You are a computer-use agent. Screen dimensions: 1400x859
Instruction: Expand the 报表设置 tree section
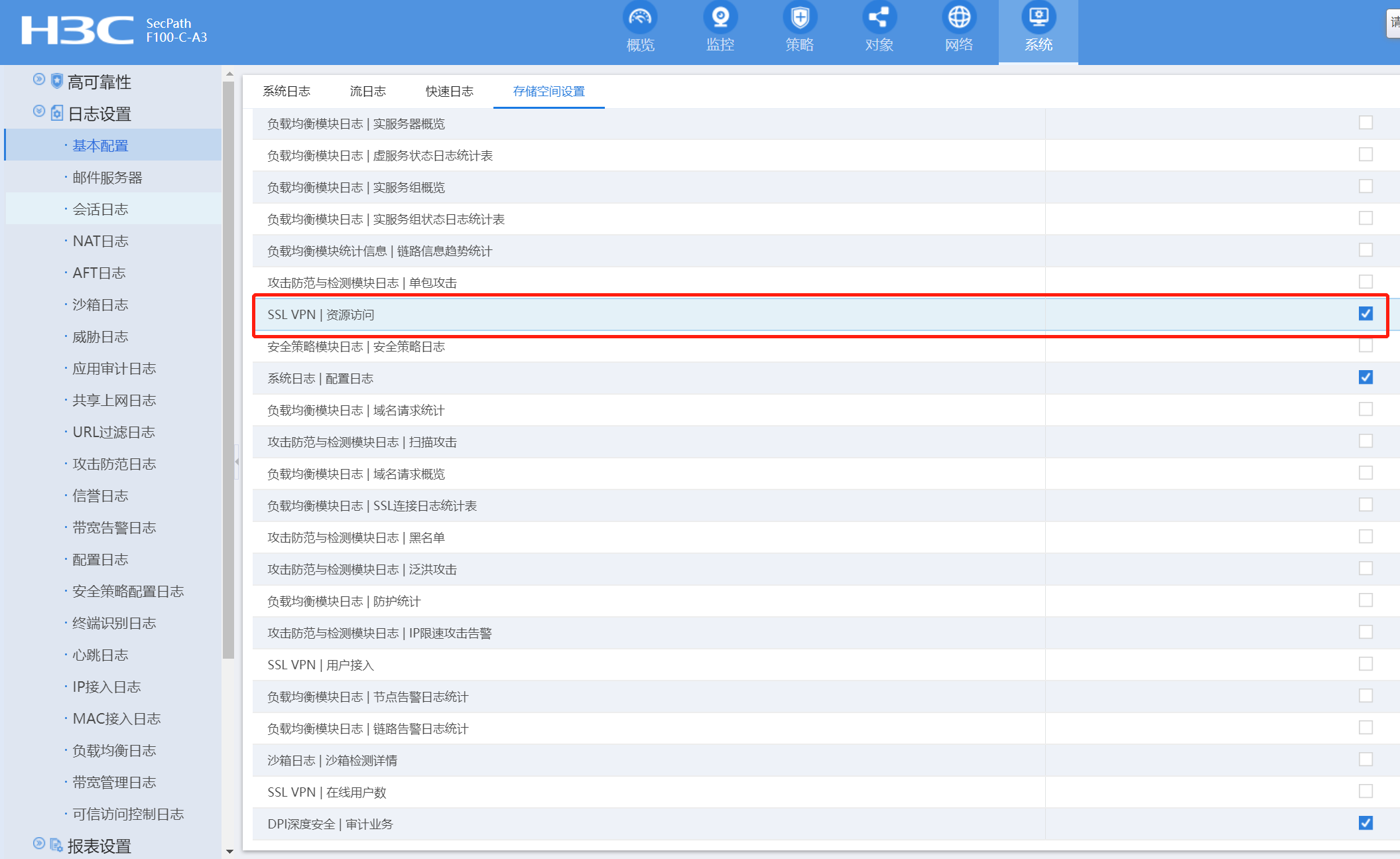[39, 844]
